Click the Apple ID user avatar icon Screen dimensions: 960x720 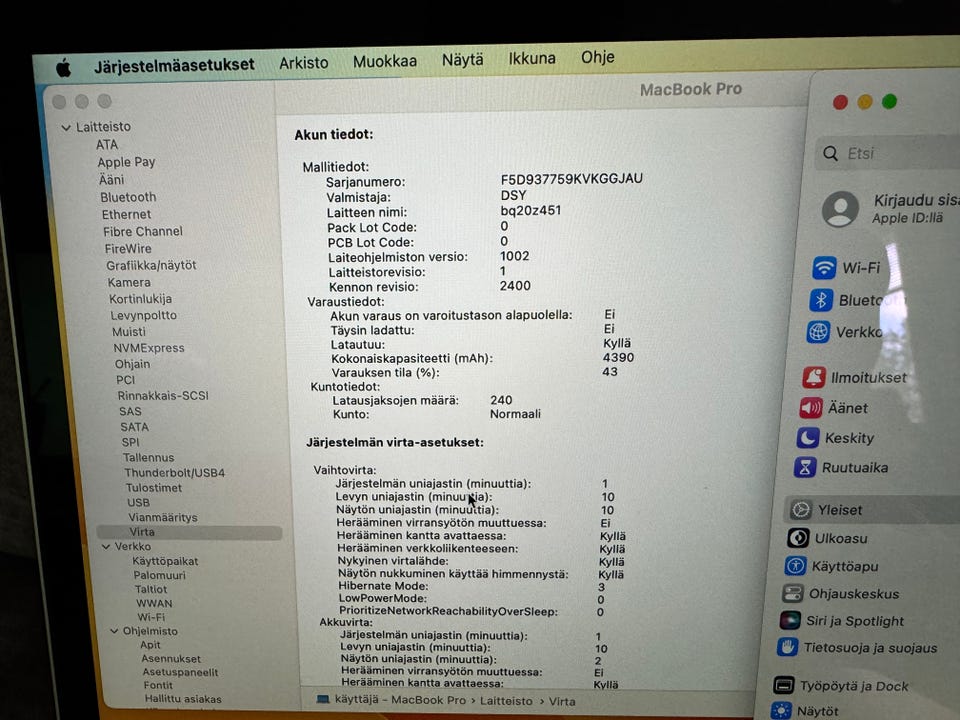840,209
